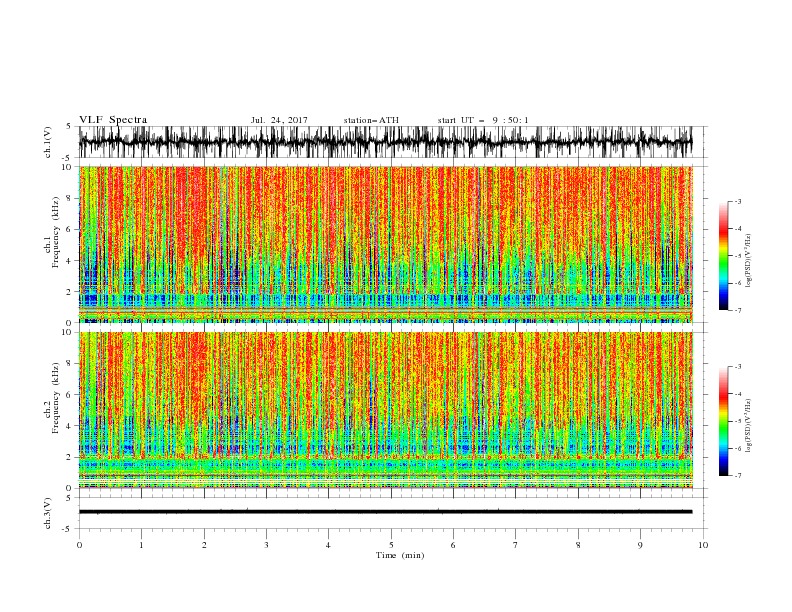Click the ch.1 voltage waveform trace
792x612 pixels.
385,142
